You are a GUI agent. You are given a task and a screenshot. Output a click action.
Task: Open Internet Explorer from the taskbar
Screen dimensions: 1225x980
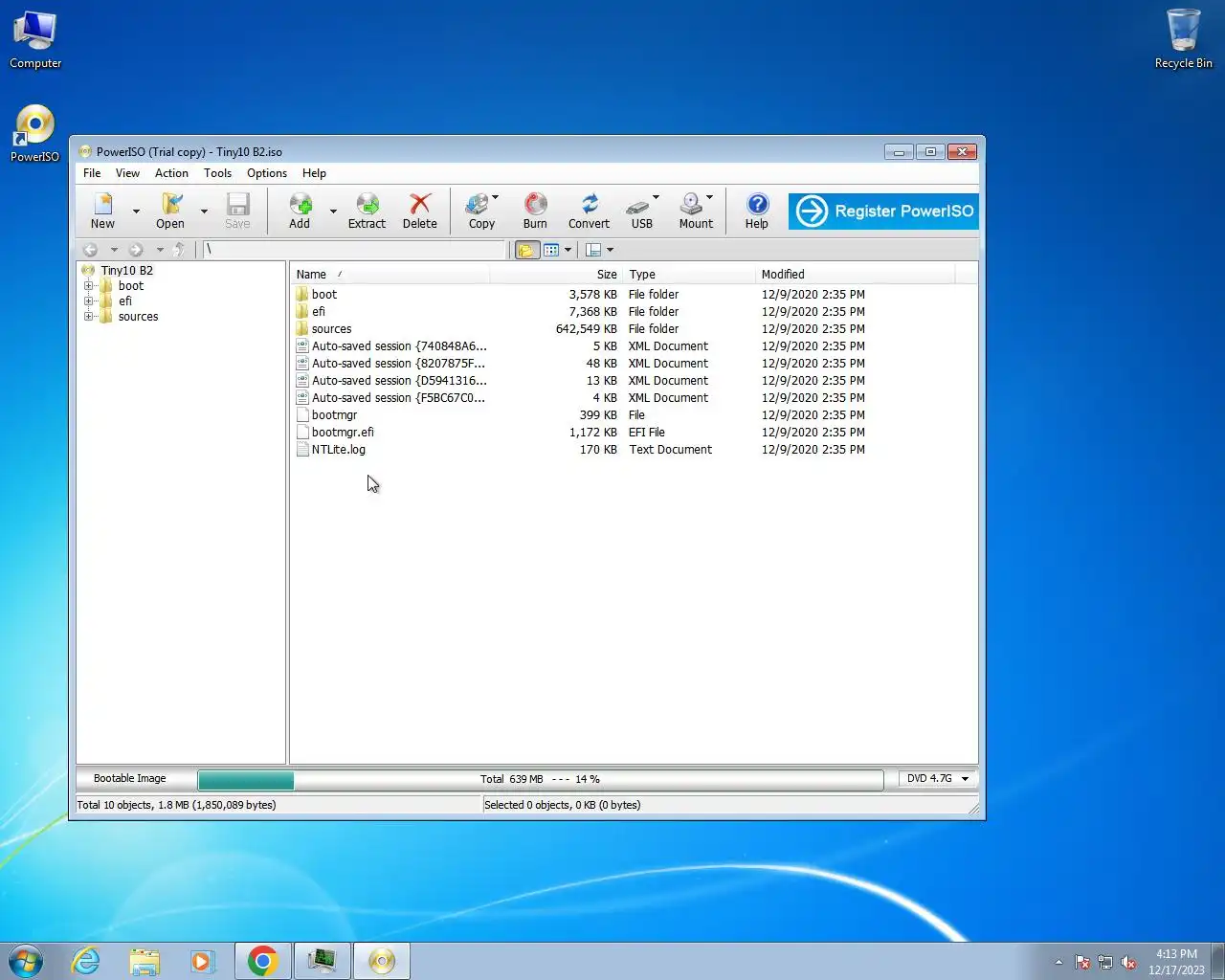pyautogui.click(x=86, y=961)
